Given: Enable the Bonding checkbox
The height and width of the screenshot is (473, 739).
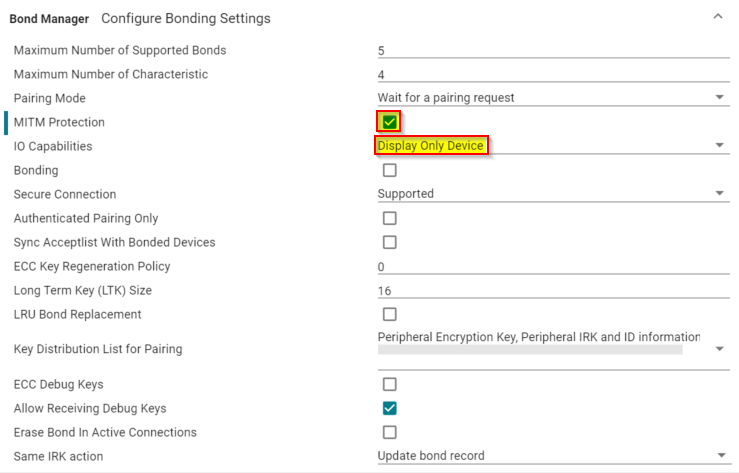Looking at the screenshot, I should click(x=390, y=170).
